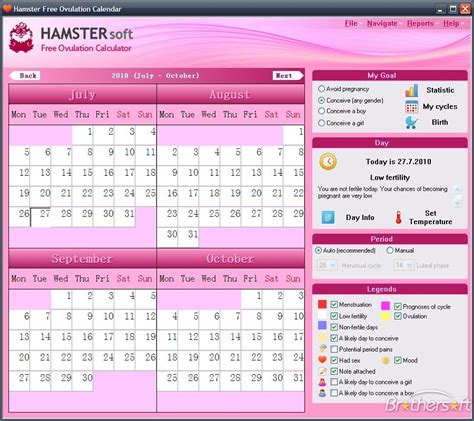Open the Luteal phase length dropdown
Viewport: 474px width, 421px height.
[x=404, y=265]
